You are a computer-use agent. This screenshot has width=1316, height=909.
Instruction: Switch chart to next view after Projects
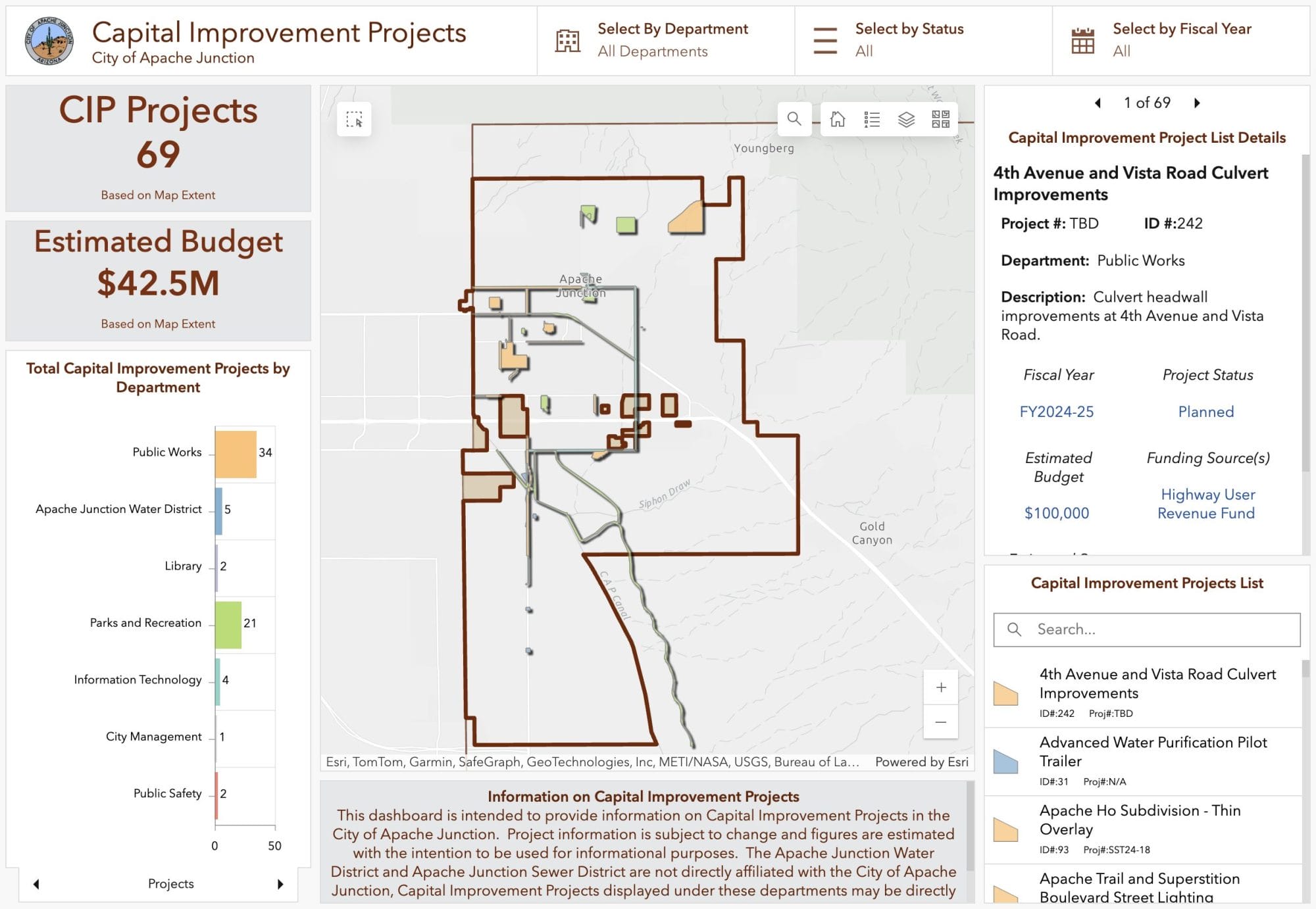point(280,884)
